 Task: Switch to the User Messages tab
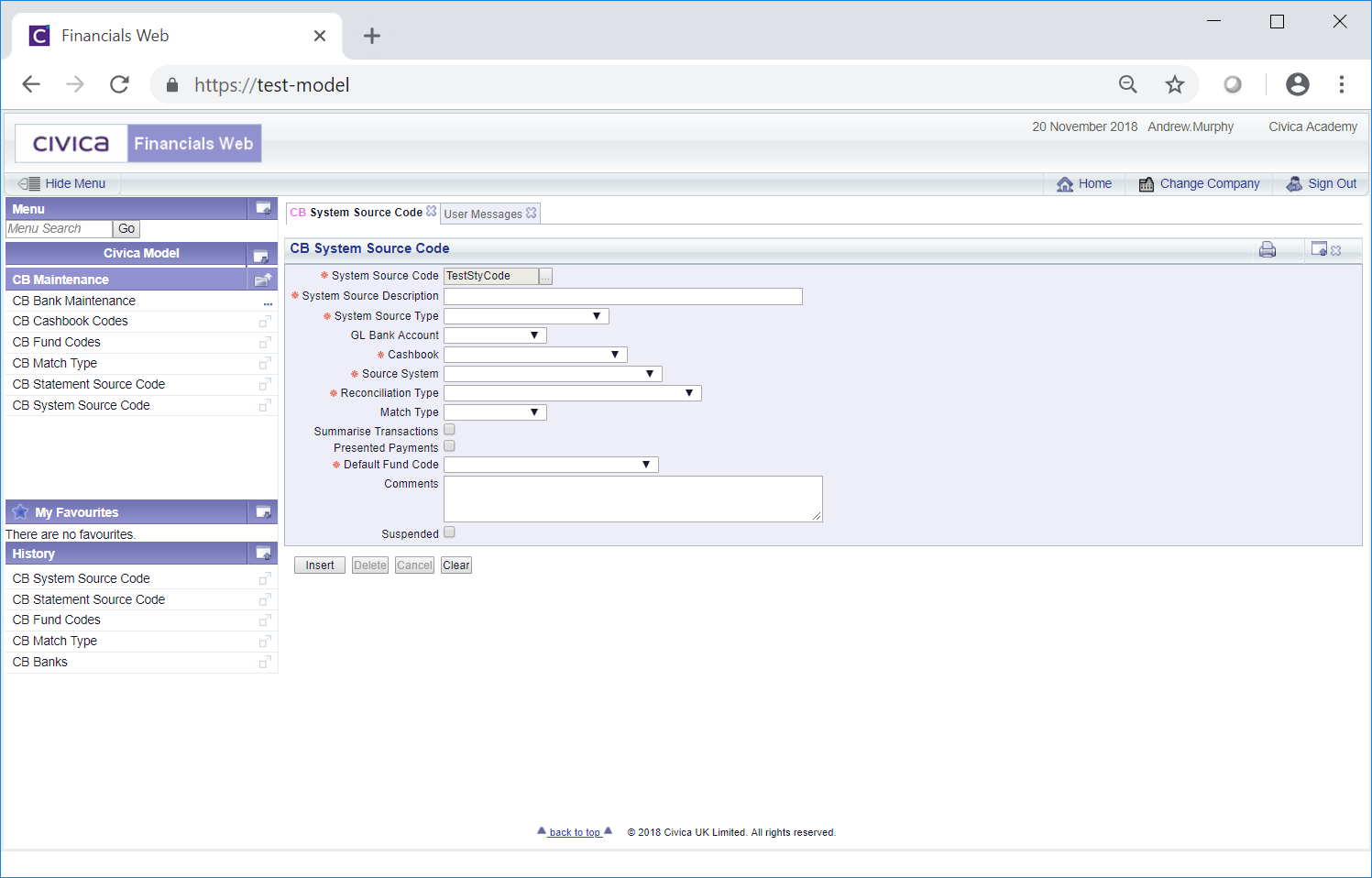click(x=483, y=214)
